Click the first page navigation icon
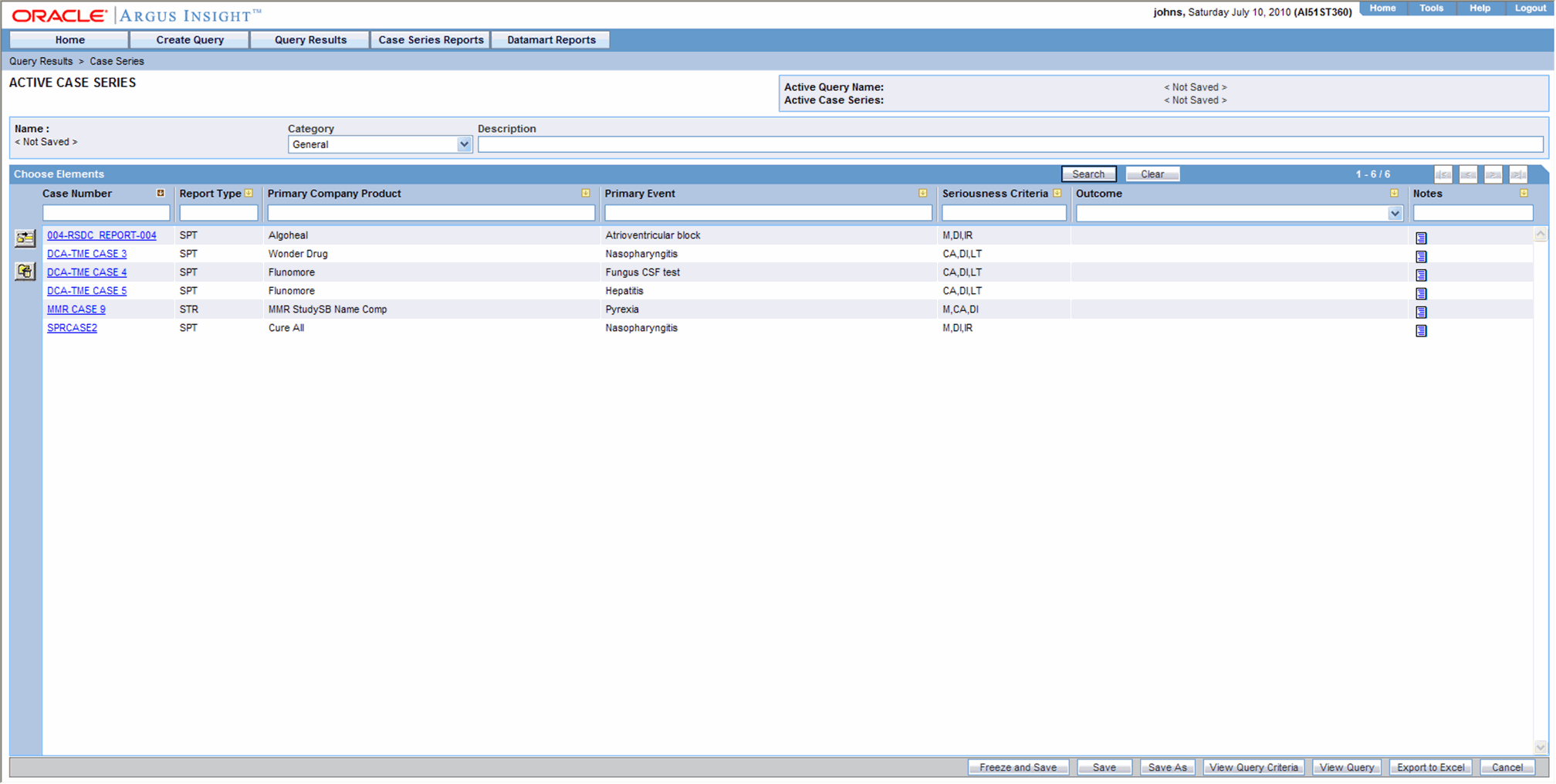The image size is (1556, 784). pos(1443,174)
